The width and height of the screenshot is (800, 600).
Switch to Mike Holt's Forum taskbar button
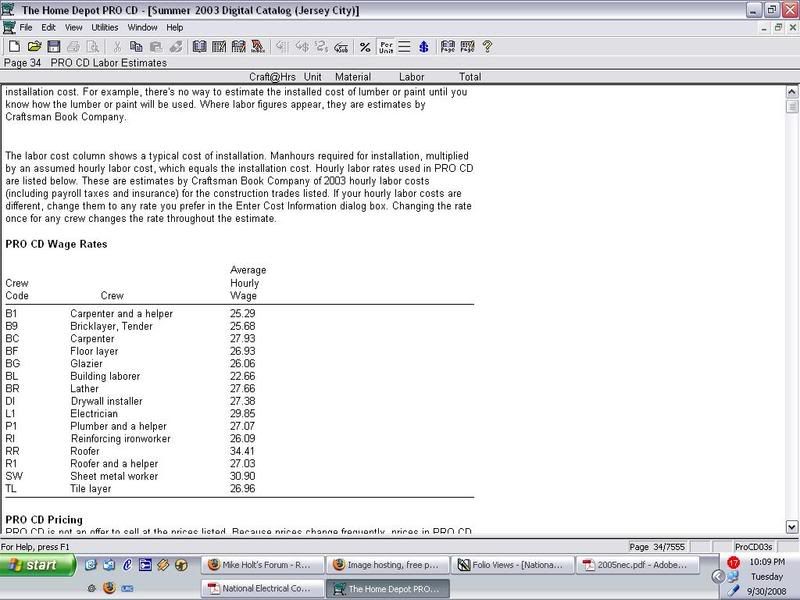click(263, 565)
